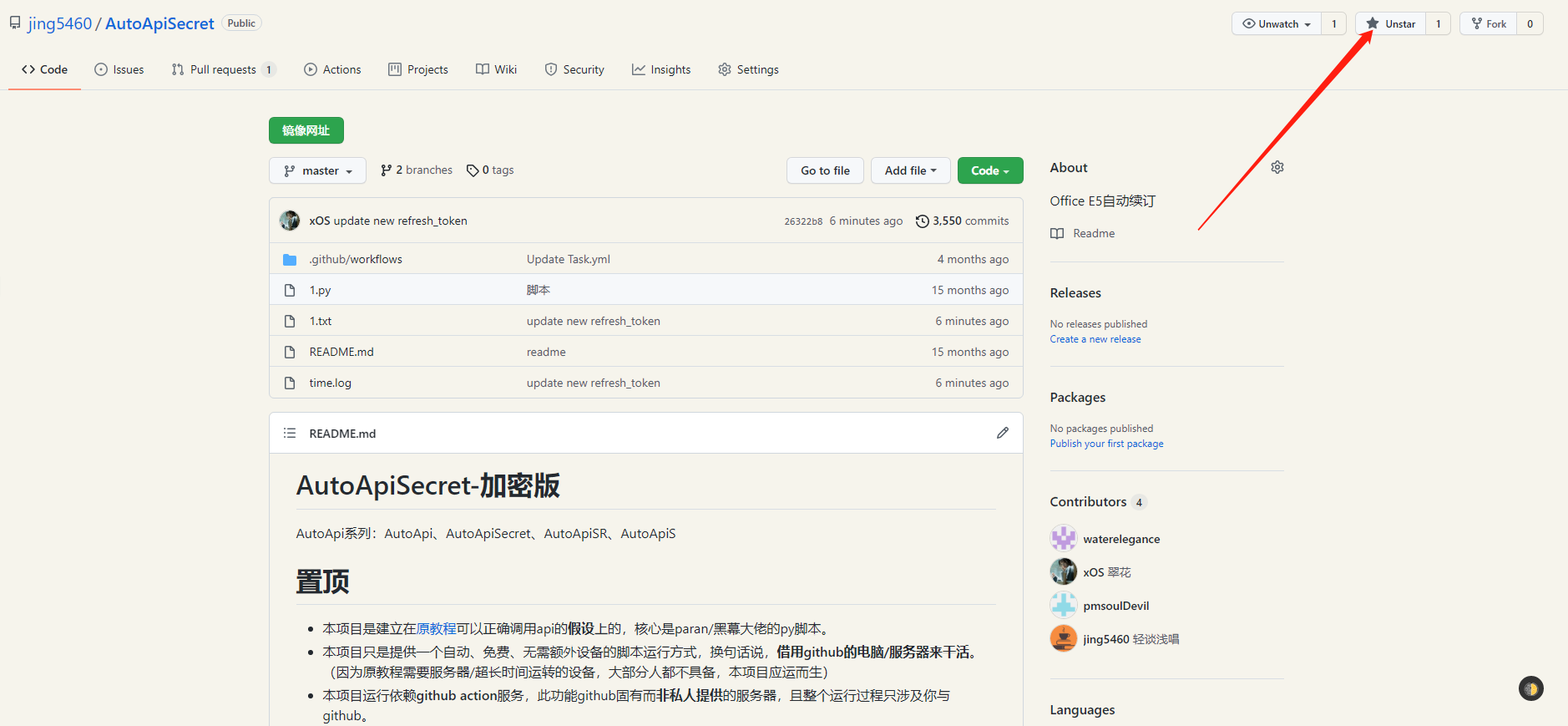View the Insights tab

[661, 69]
